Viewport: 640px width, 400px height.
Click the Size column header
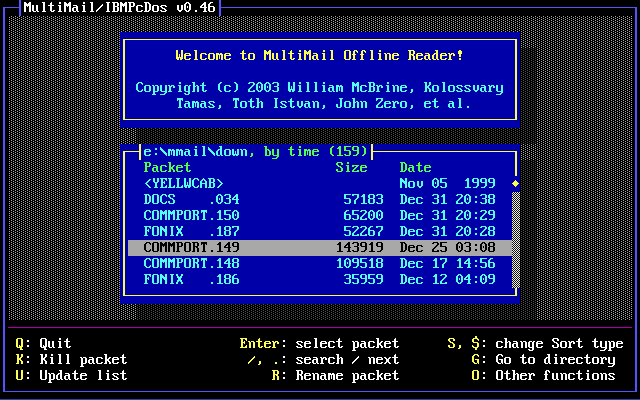coord(351,167)
